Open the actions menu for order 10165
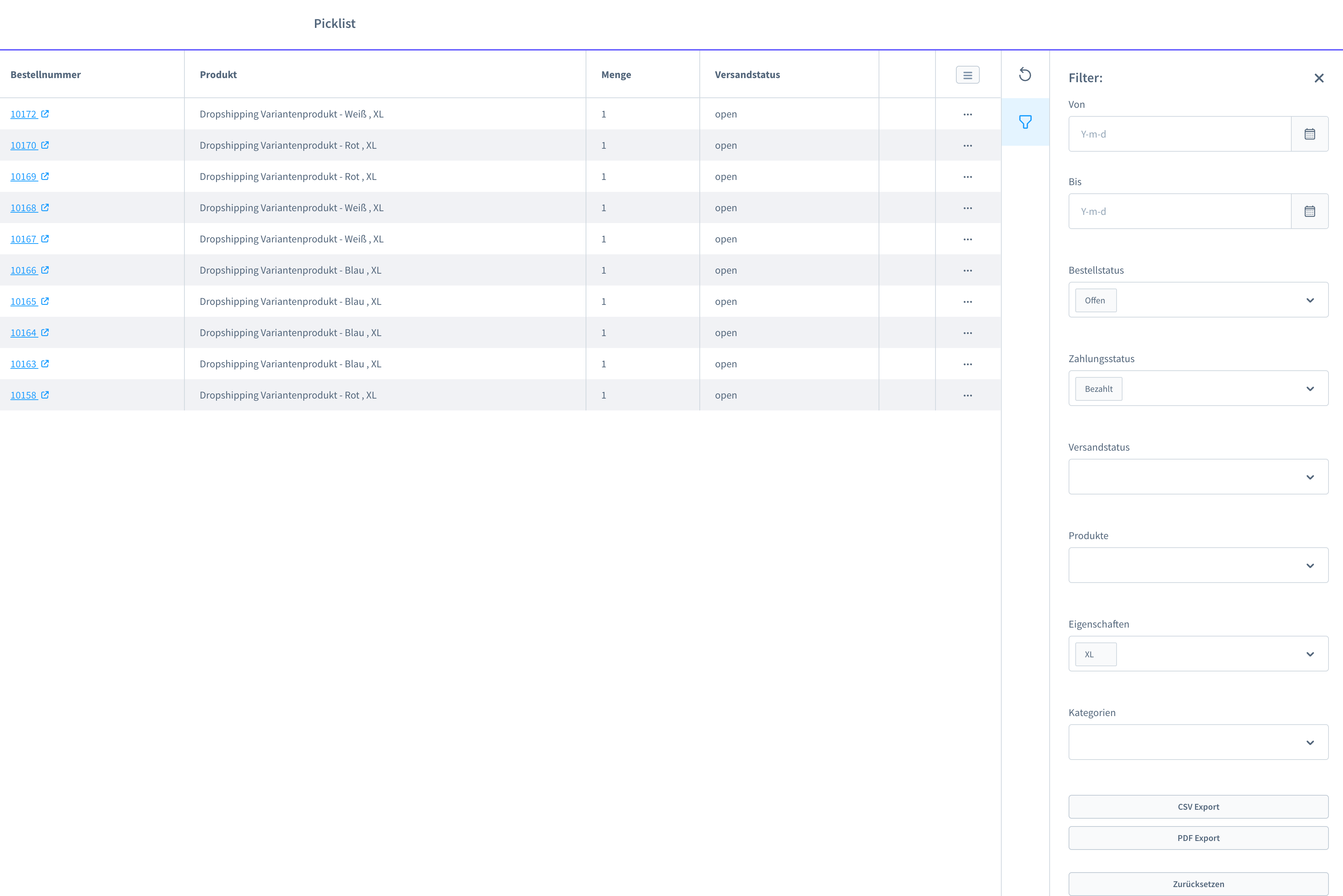The height and width of the screenshot is (896, 1343). (x=967, y=302)
